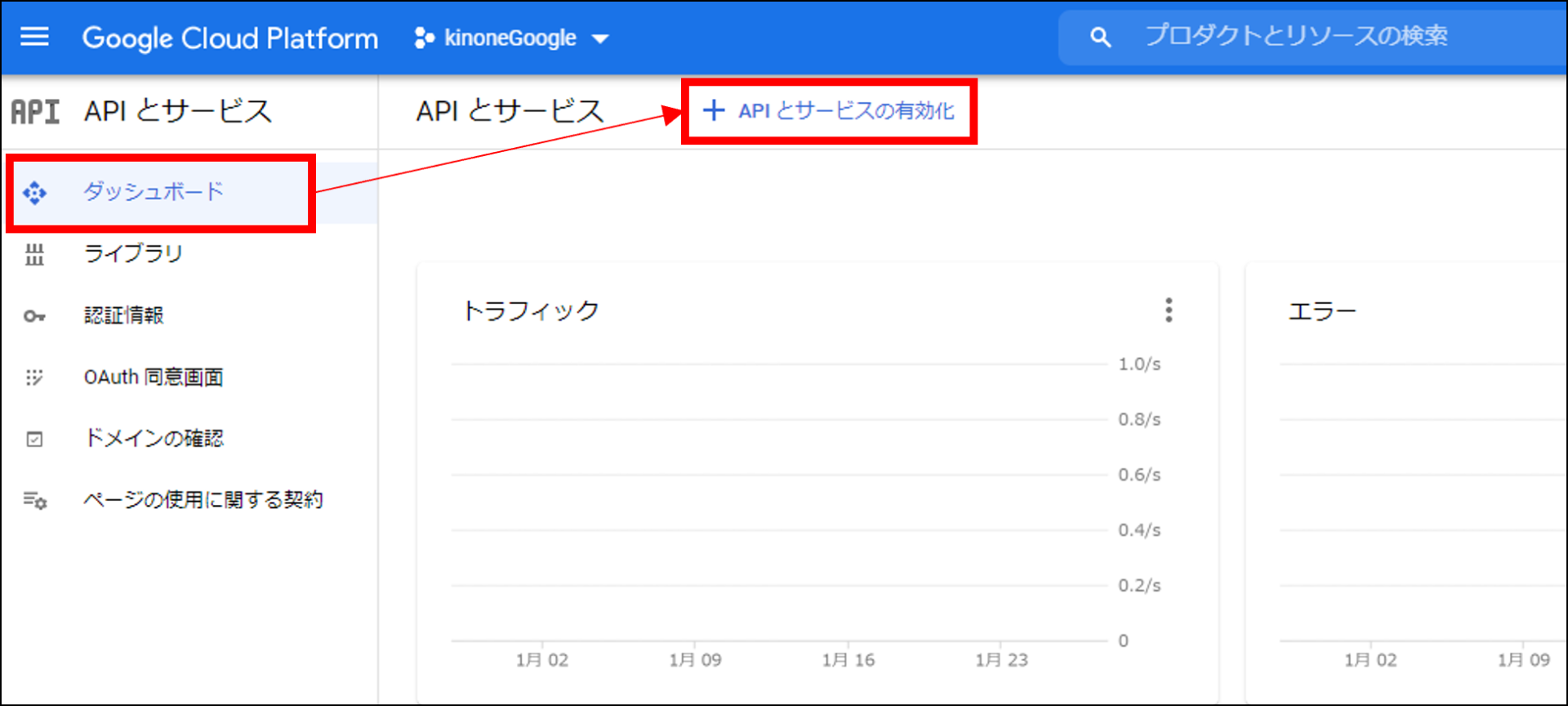Click the 1月 02 date label in トラフィック chart
This screenshot has height=706, width=1568.
click(542, 660)
